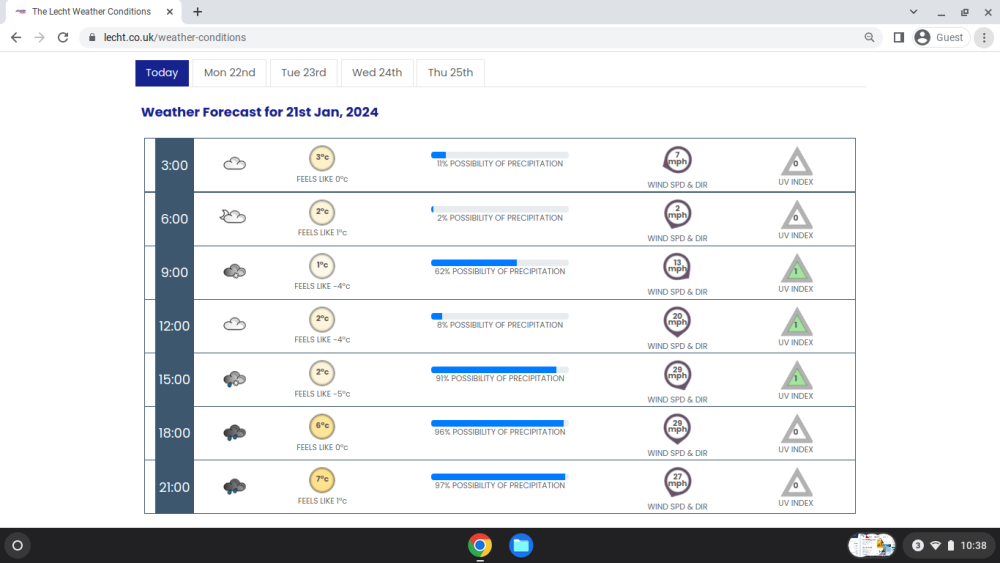The width and height of the screenshot is (1000, 563).
Task: Click the 1°c temperature badge at 9:00
Action: coord(322,265)
